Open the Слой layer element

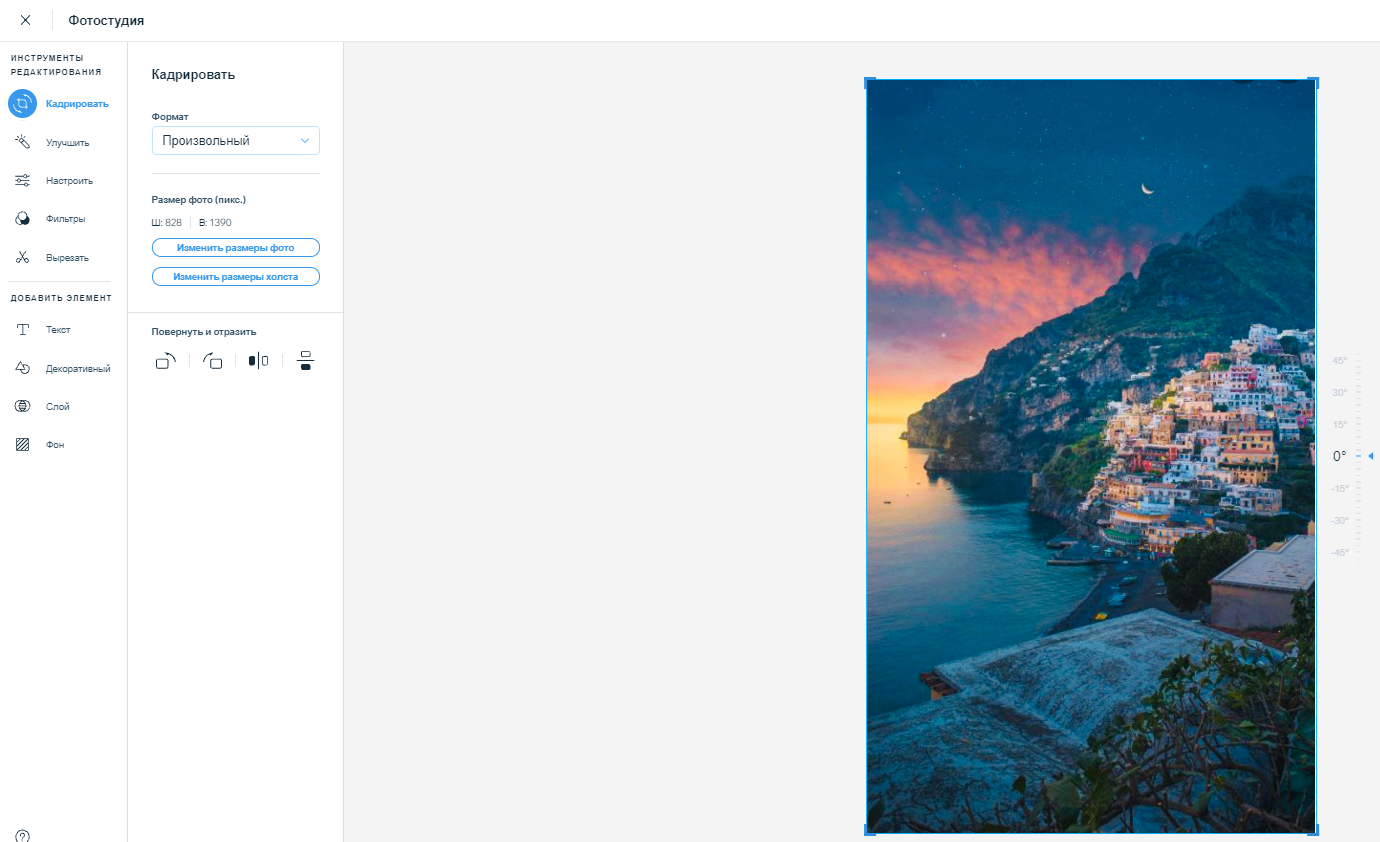(x=22, y=406)
